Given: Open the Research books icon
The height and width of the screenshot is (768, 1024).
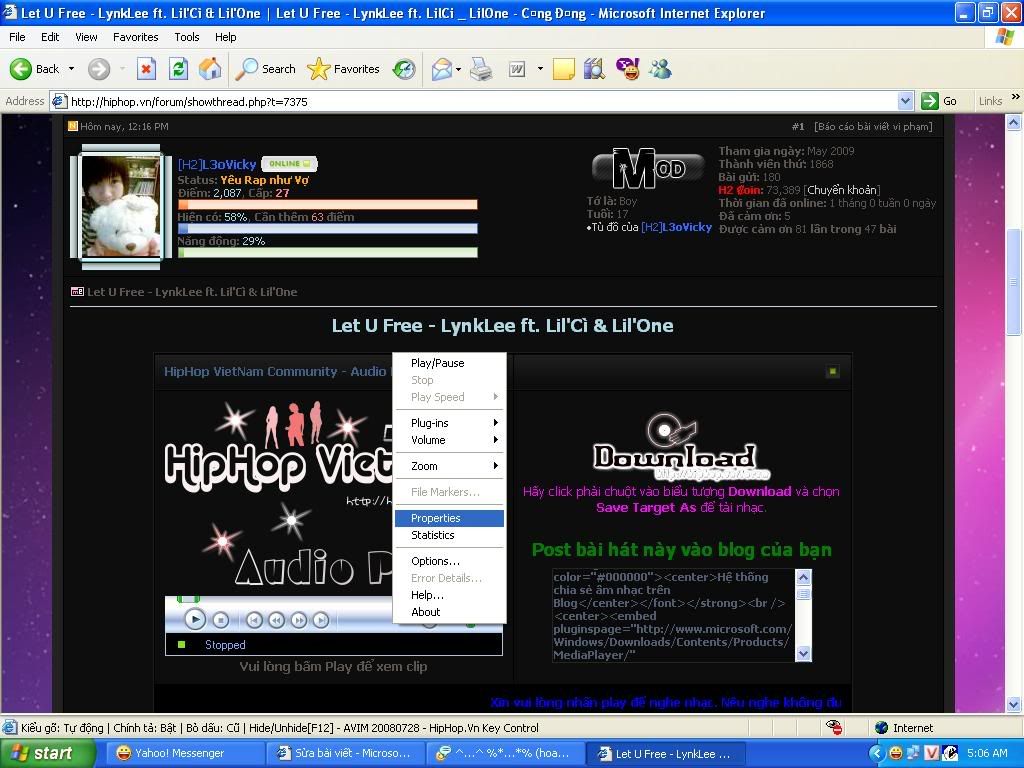Looking at the screenshot, I should [594, 69].
